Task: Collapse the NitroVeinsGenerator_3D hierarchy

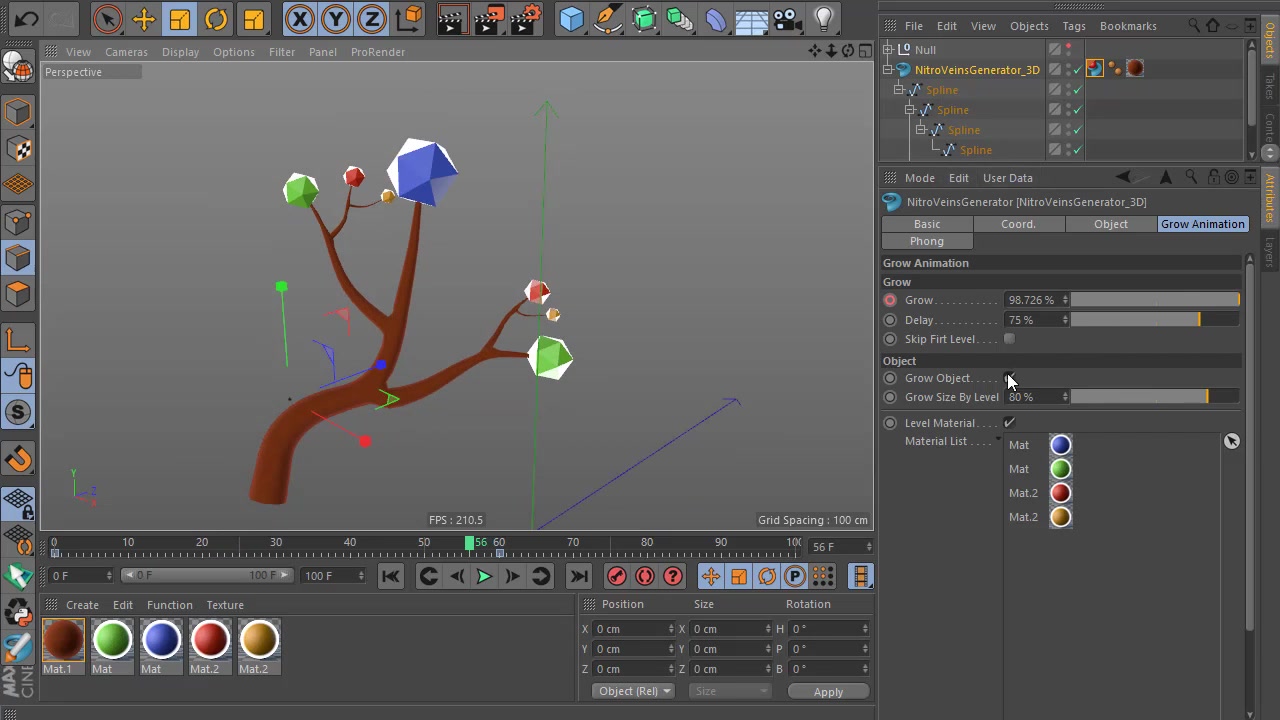Action: point(888,70)
